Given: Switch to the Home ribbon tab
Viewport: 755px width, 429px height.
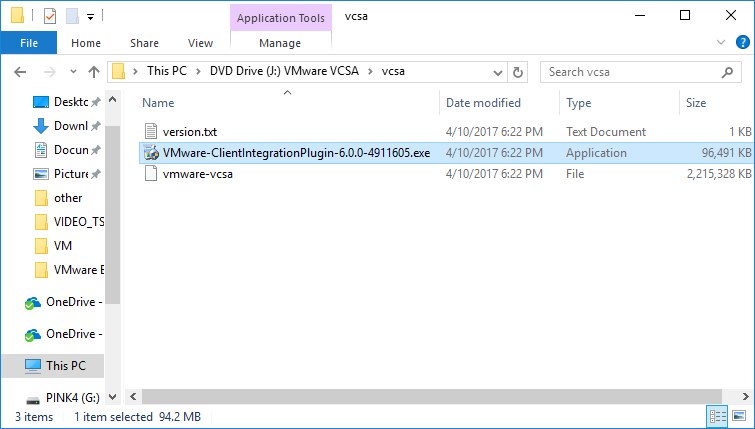Looking at the screenshot, I should pos(86,43).
